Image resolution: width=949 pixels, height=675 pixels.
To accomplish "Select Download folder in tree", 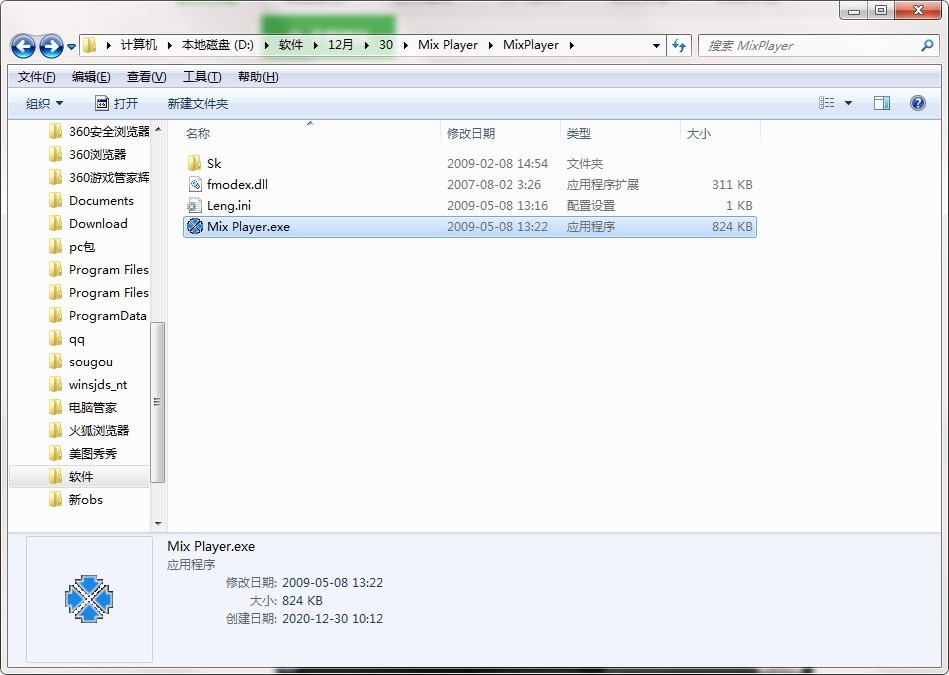I will click(88, 223).
